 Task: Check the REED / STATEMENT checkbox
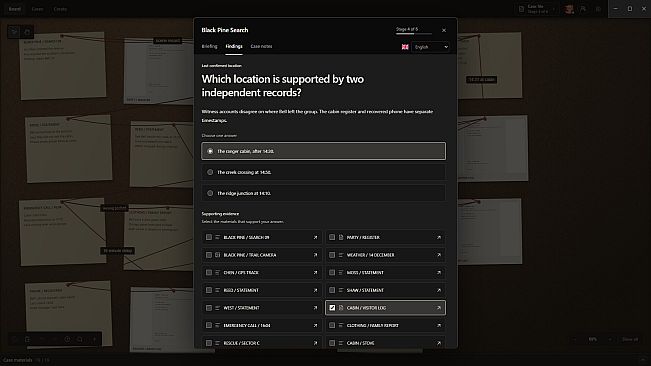click(x=209, y=290)
